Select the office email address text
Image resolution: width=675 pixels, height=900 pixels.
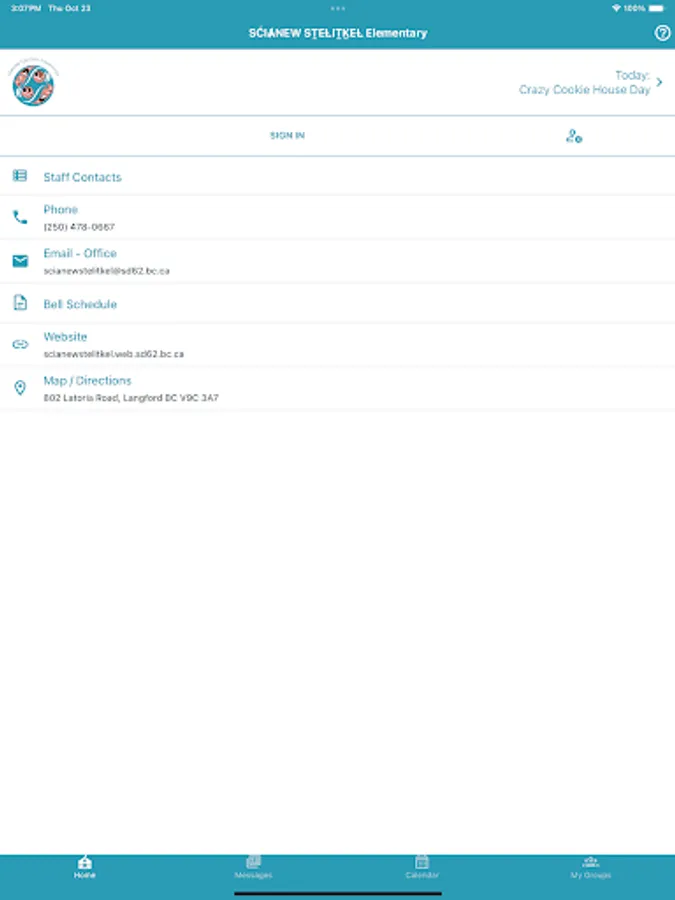pos(106,271)
